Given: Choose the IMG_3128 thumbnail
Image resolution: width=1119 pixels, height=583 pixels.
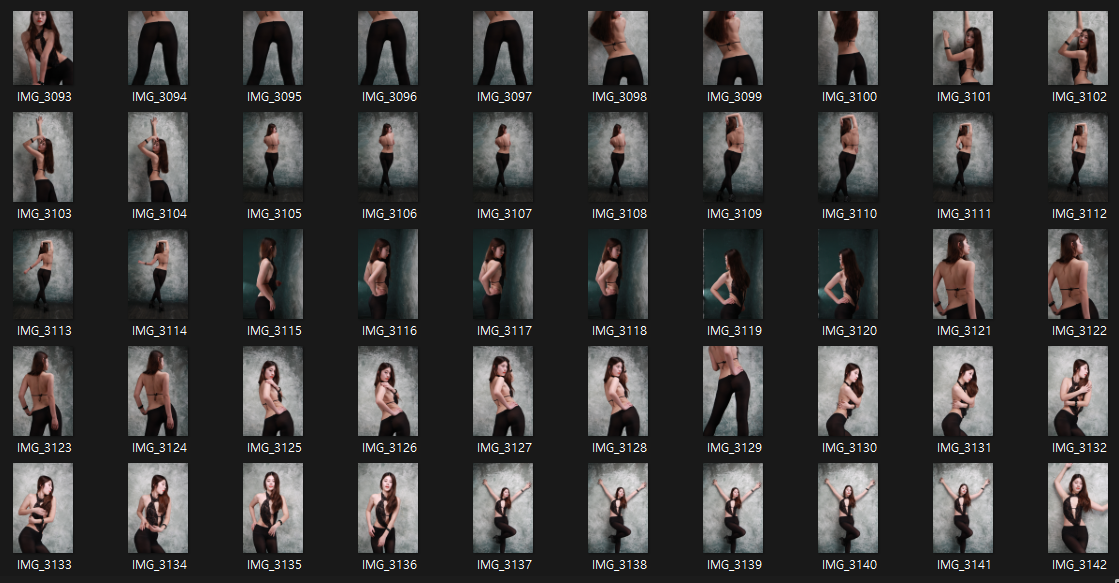Looking at the screenshot, I should click(x=618, y=391).
